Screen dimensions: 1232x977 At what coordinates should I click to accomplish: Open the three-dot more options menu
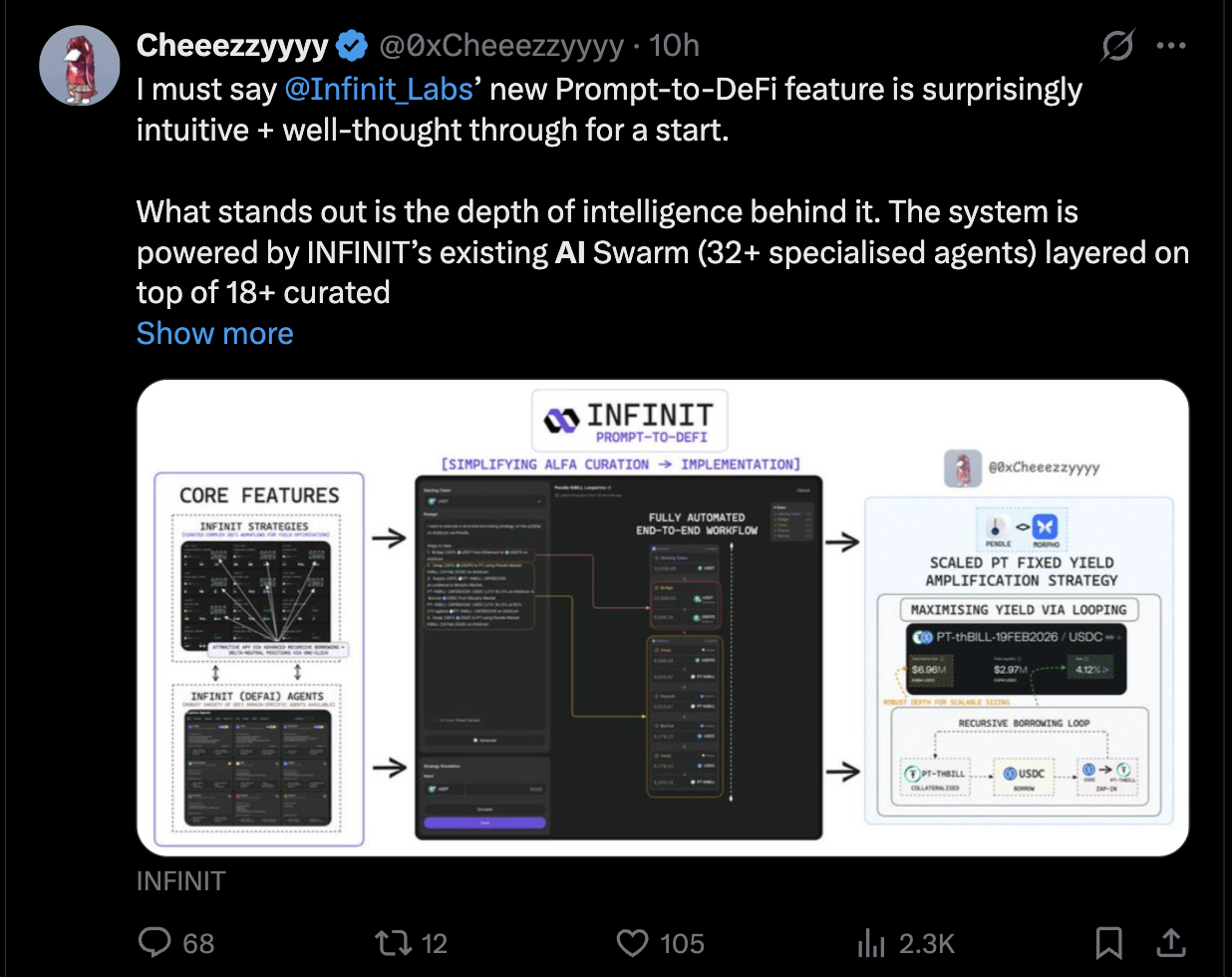click(x=1170, y=46)
